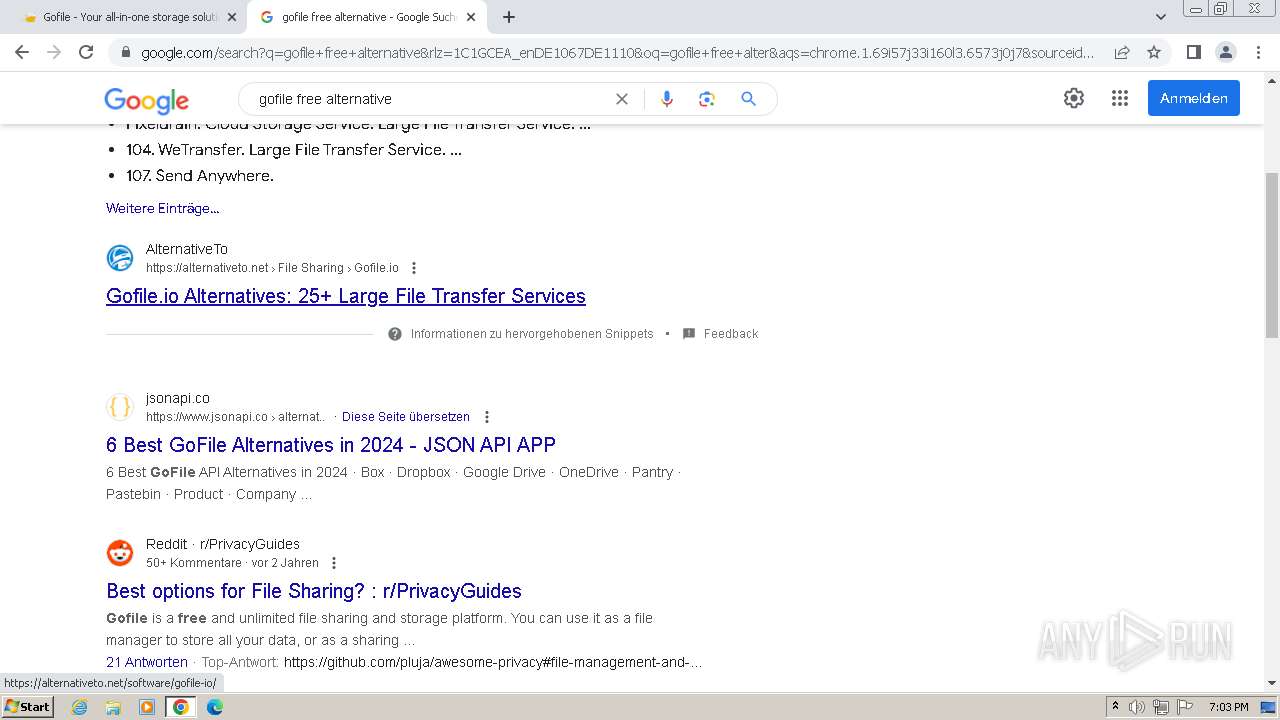
Task: Click Diese Seite übersetzen link
Action: coord(406,417)
